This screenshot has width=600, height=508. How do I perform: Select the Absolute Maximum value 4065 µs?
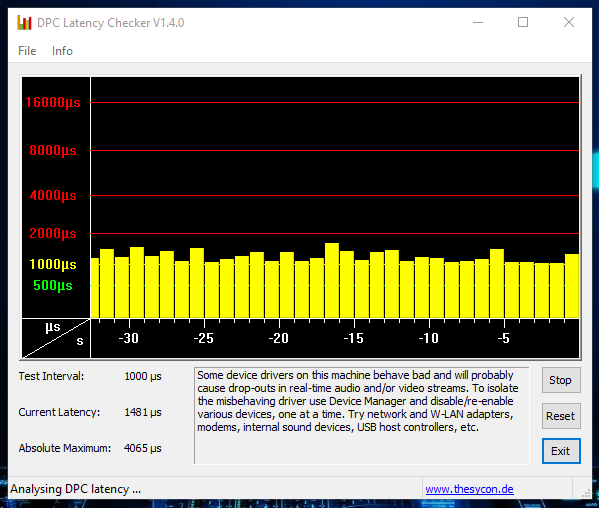point(143,448)
